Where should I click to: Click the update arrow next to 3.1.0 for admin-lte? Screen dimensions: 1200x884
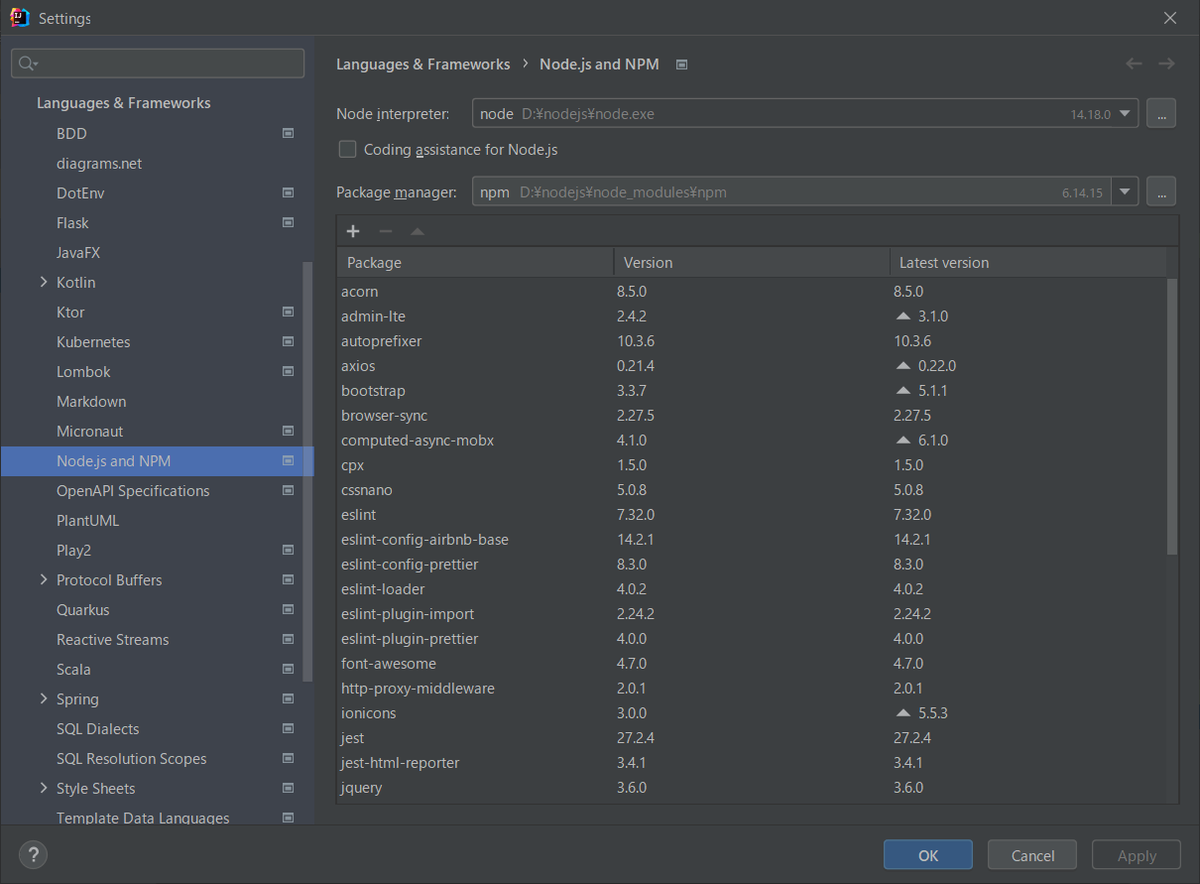coord(904,316)
